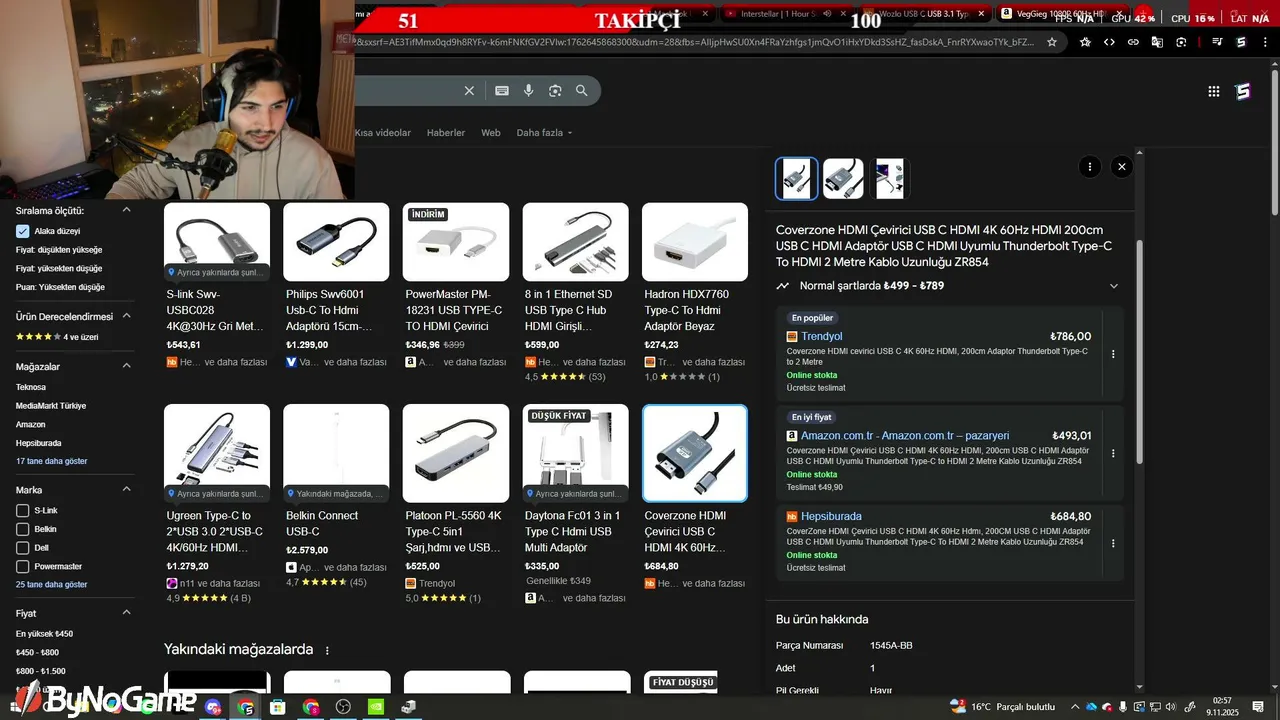Mute the Interstellar tab audio icon
The width and height of the screenshot is (1280, 720).
click(x=827, y=14)
